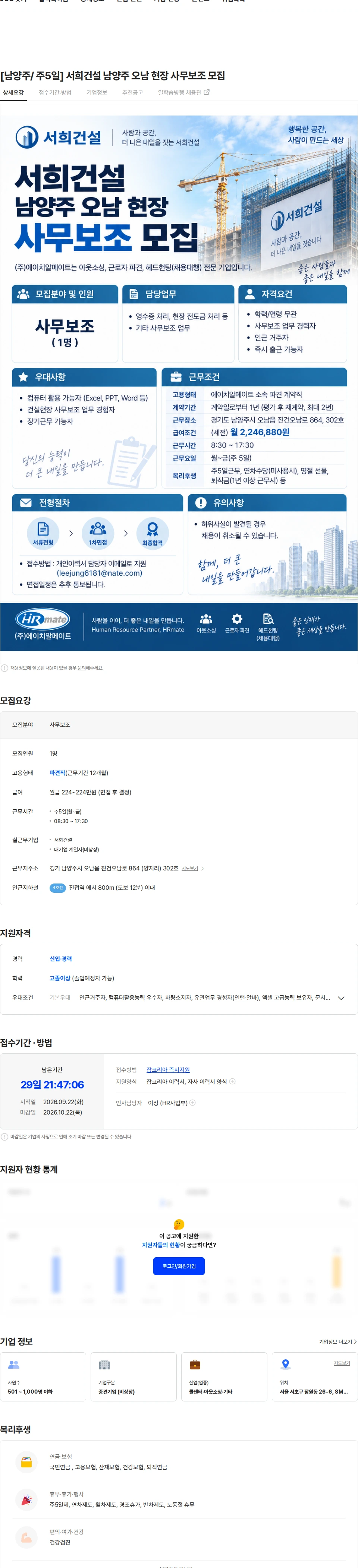Click the HRmate logo in footer banner
Screen dimensions: 358x1568
43,619
